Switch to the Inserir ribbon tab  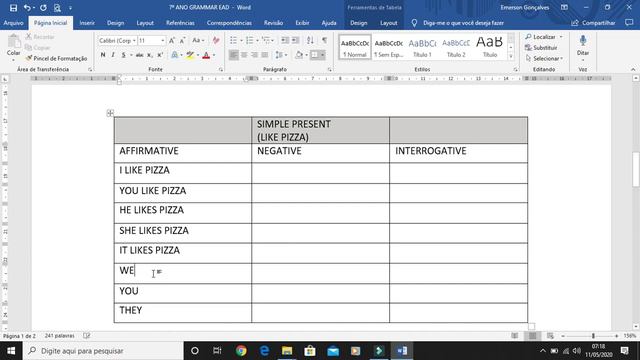pyautogui.click(x=87, y=23)
